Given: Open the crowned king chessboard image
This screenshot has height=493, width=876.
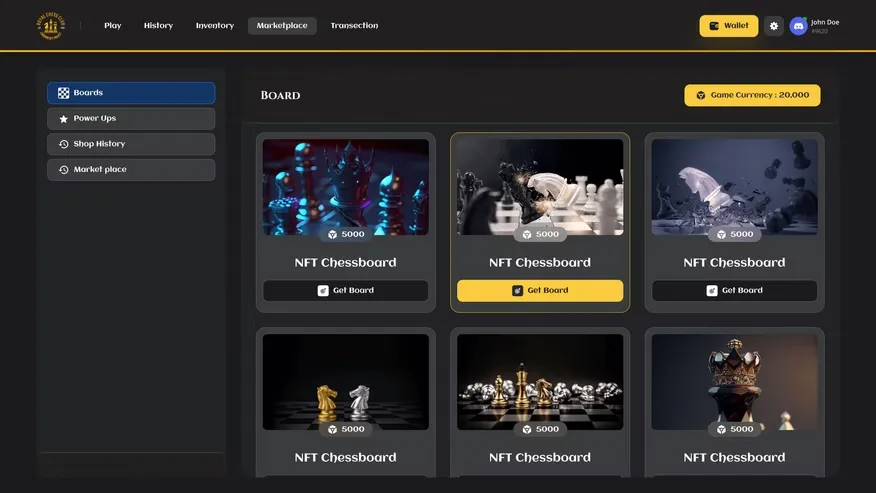Looking at the screenshot, I should pos(734,380).
